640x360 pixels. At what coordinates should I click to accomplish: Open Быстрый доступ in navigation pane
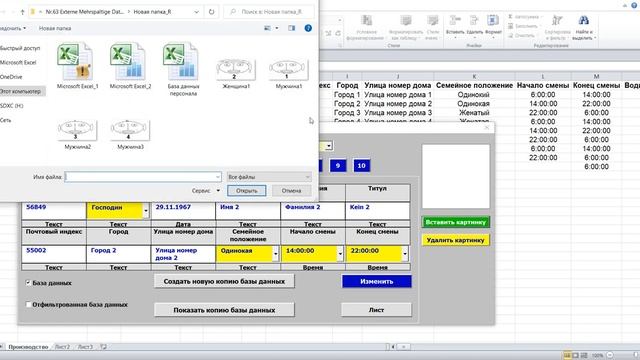coord(20,48)
